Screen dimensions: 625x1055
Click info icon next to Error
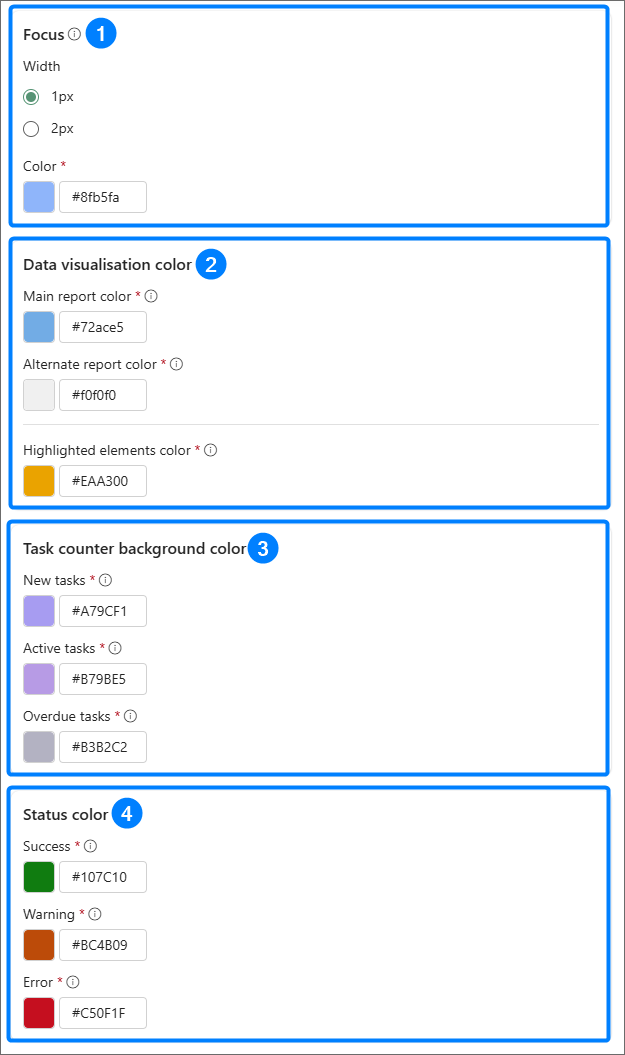pos(73,982)
